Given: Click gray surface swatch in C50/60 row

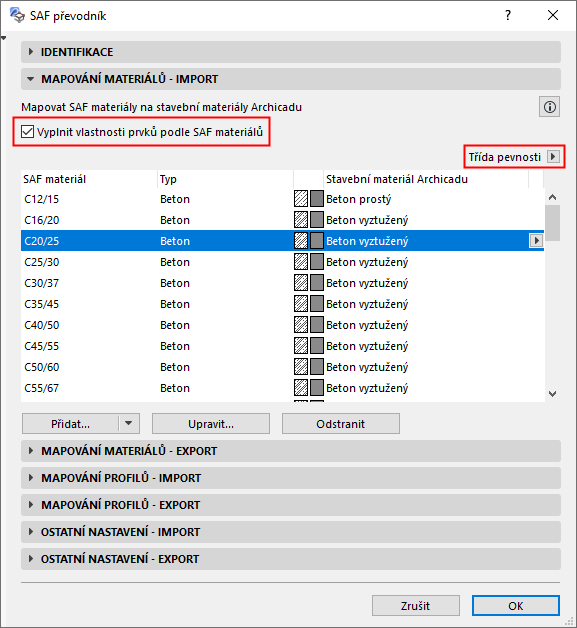Looking at the screenshot, I should pyautogui.click(x=316, y=366).
